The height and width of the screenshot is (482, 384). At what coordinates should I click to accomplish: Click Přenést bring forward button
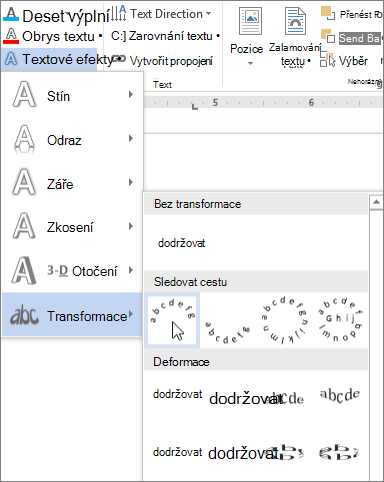[x=351, y=14]
